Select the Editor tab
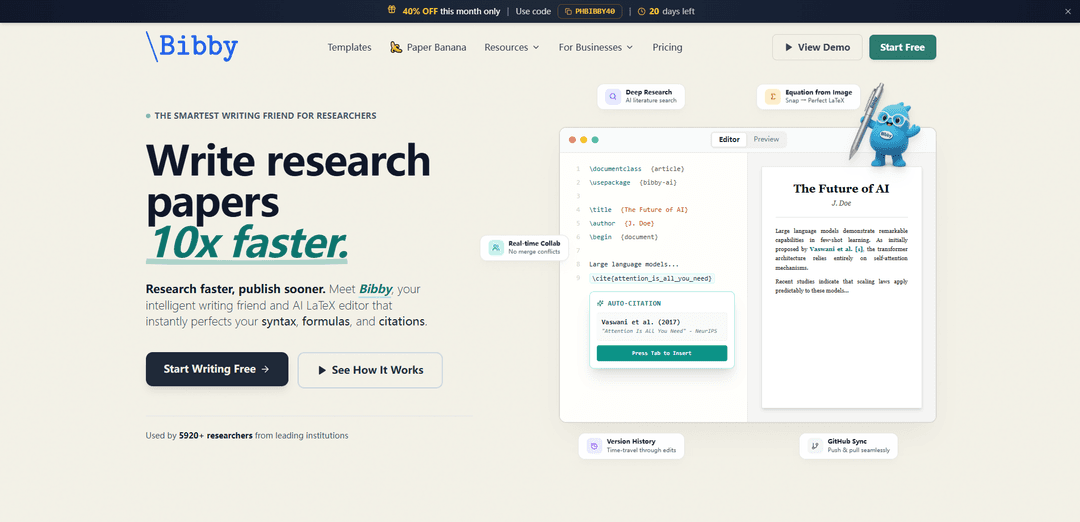This screenshot has width=1080, height=522. tap(729, 139)
